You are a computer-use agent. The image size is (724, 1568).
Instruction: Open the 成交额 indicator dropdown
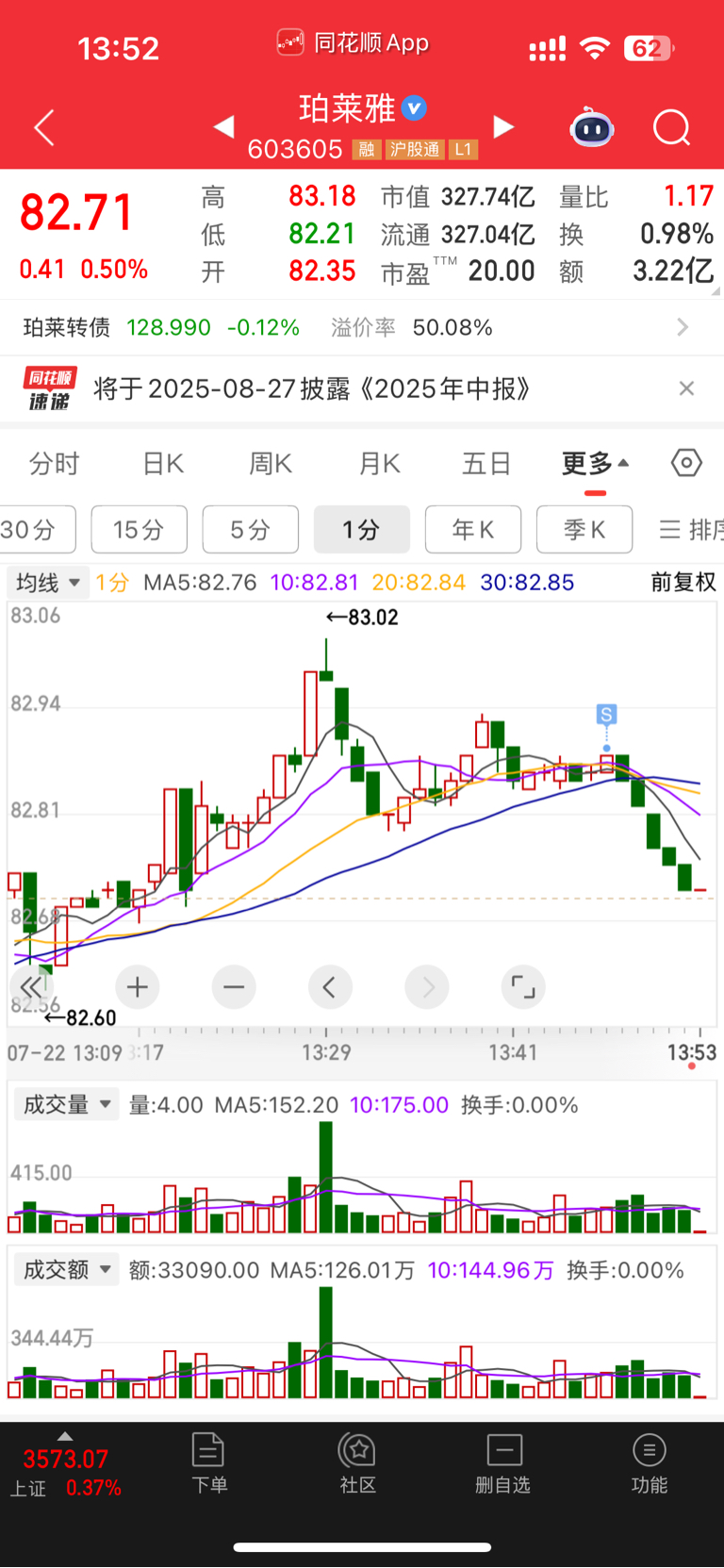tap(66, 1270)
